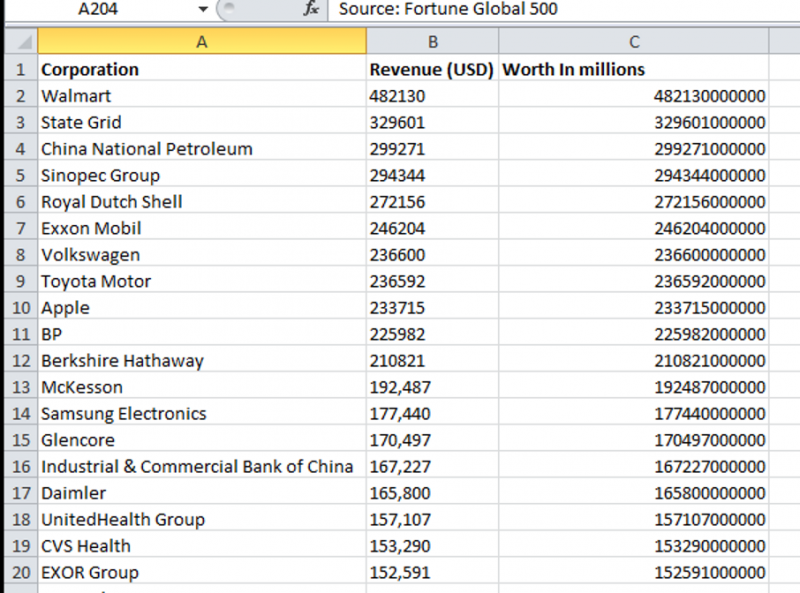800x593 pixels.
Task: Select the BP cell
Action: point(202,334)
